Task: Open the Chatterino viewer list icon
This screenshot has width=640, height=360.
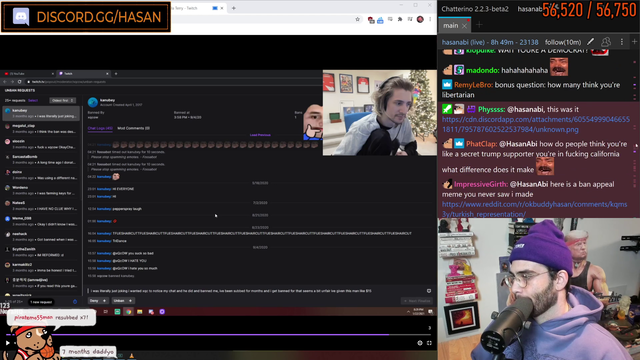Action: click(606, 42)
